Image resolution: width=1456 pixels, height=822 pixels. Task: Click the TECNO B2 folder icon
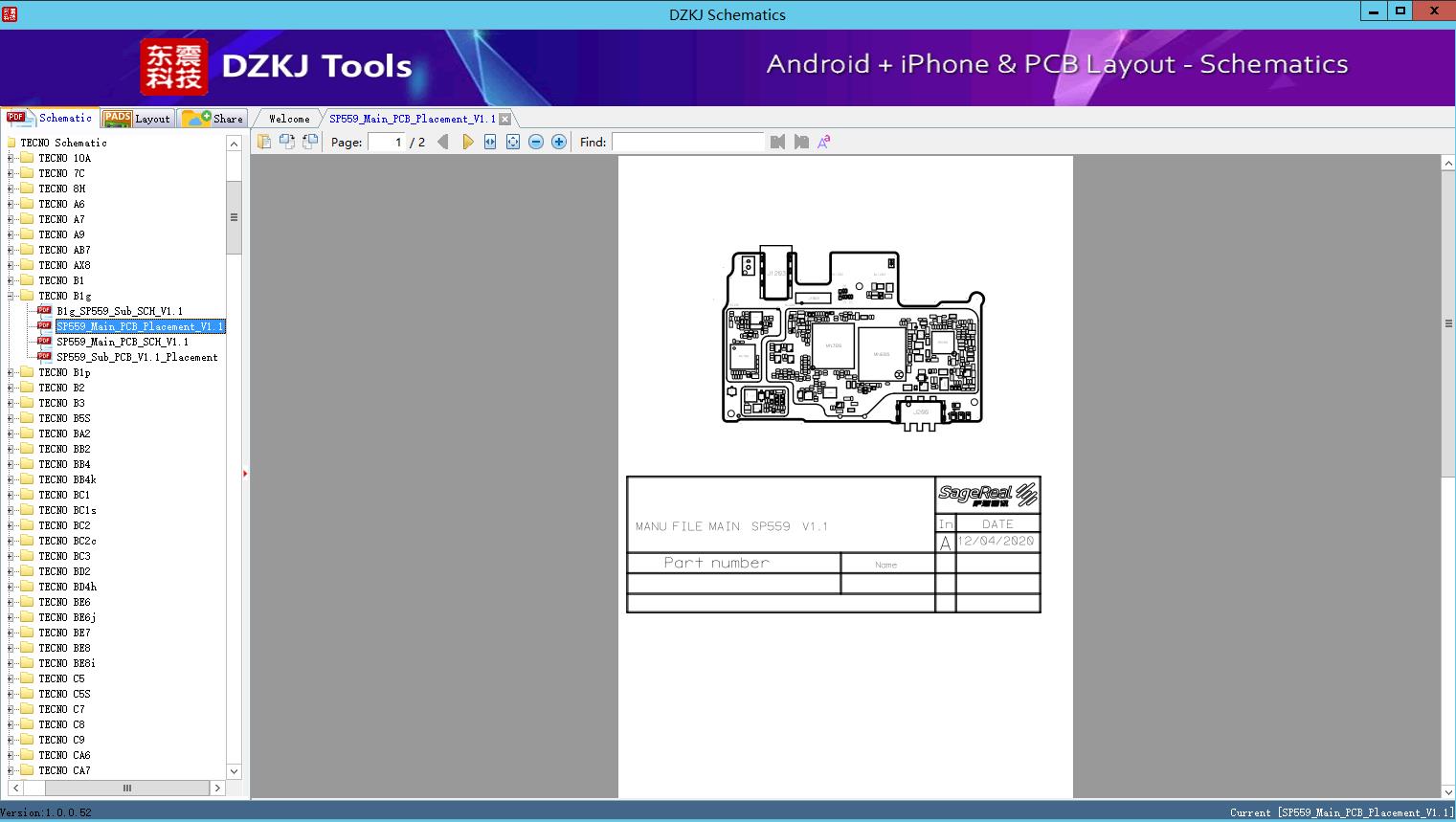27,388
